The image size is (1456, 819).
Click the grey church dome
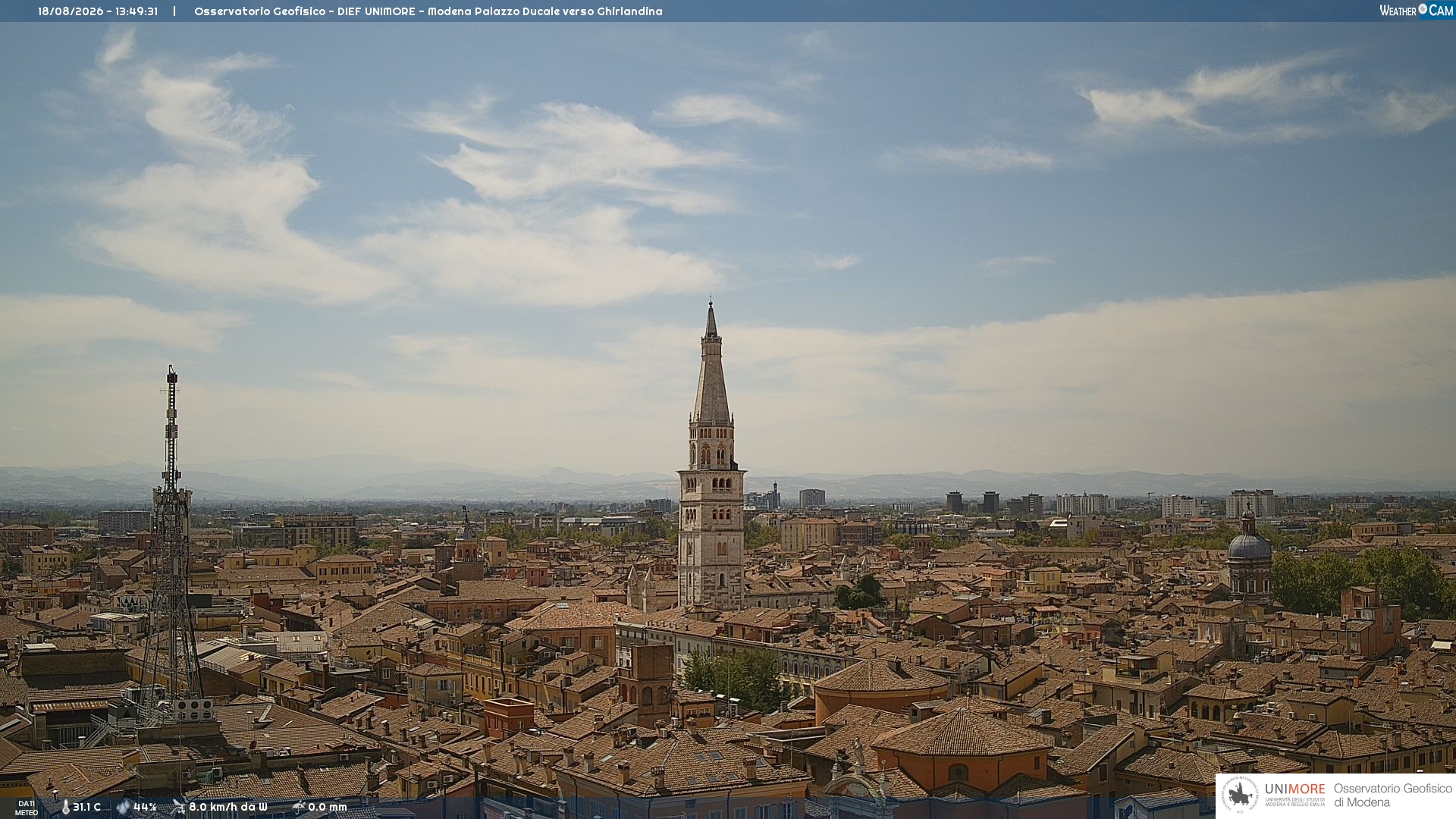[1249, 546]
